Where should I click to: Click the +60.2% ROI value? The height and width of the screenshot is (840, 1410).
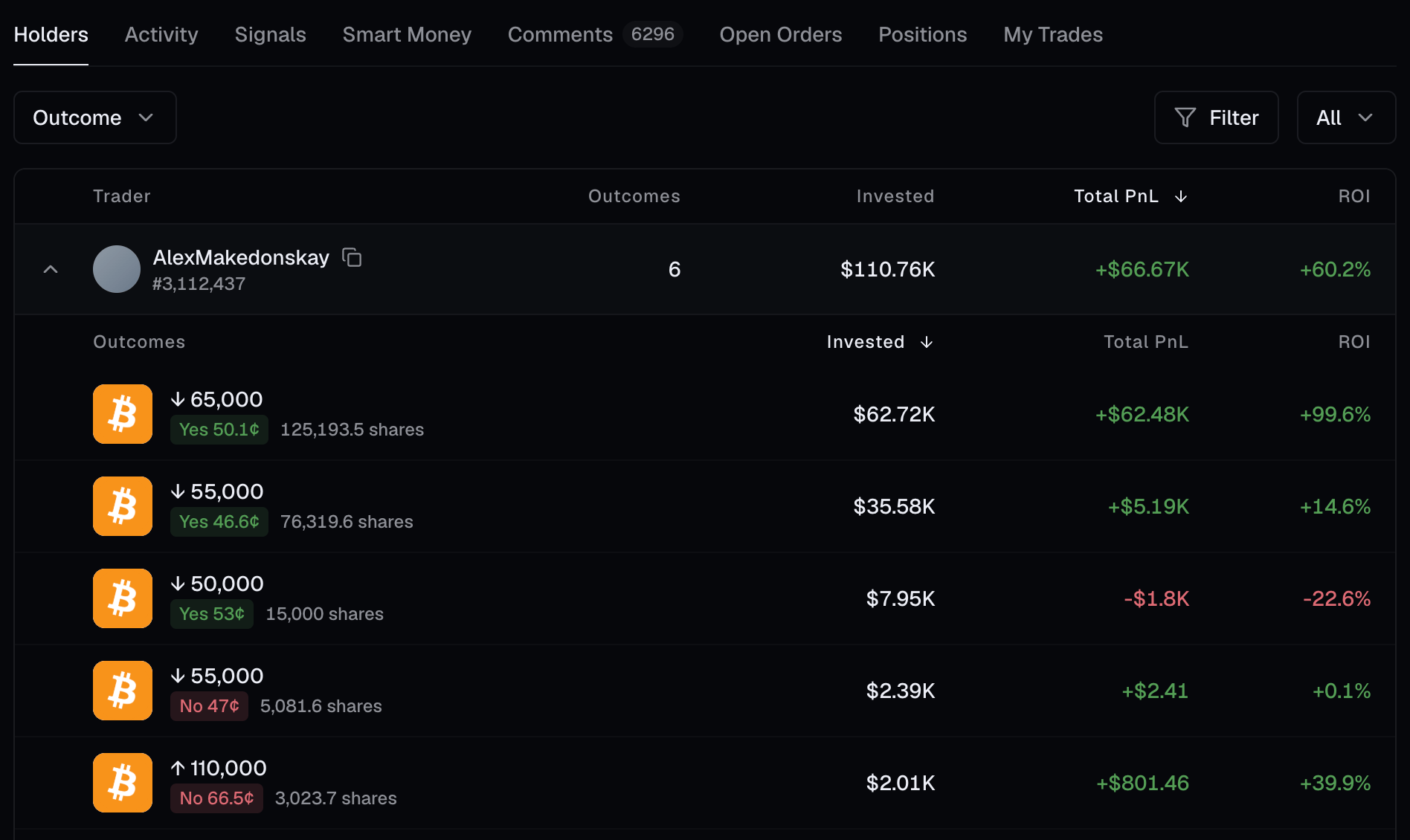1335,269
